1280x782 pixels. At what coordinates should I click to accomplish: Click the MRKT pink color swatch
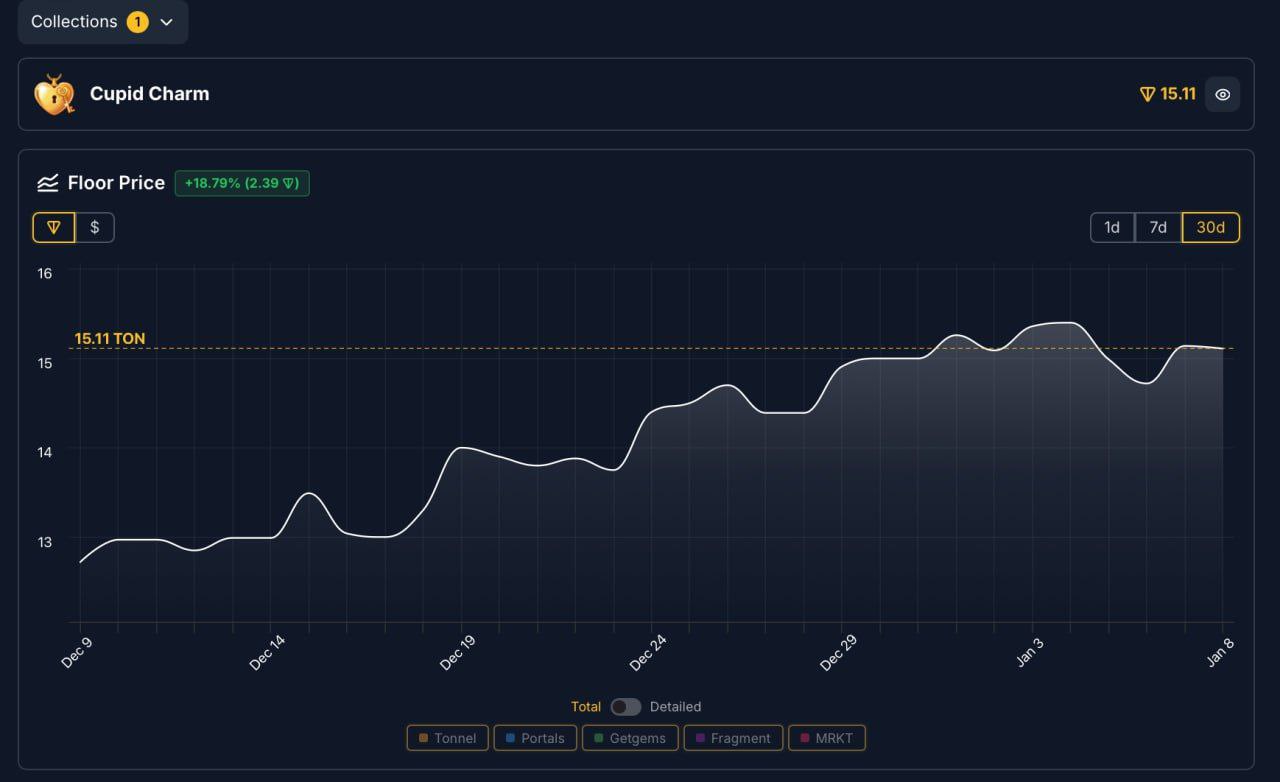tap(803, 738)
